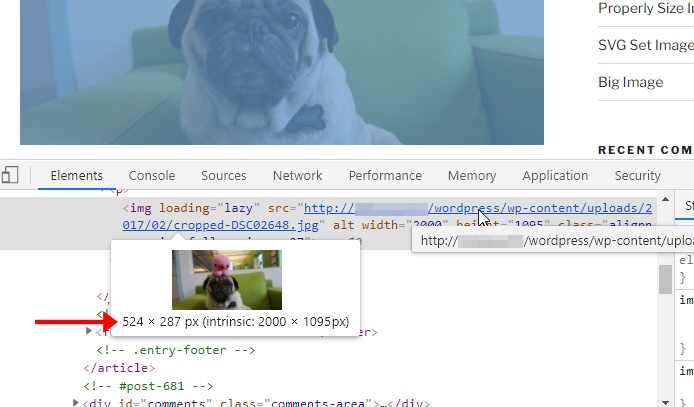
Task: Select the entry-footer comment line
Action: (x=176, y=350)
